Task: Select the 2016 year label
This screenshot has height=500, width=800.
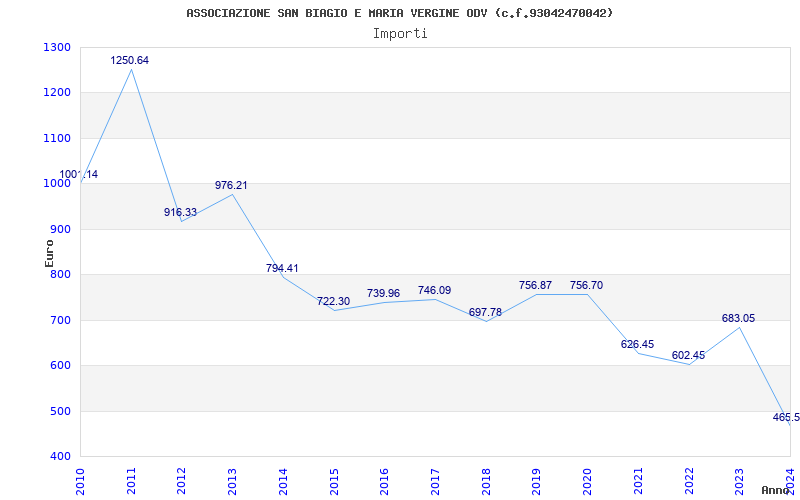Action: point(385,482)
